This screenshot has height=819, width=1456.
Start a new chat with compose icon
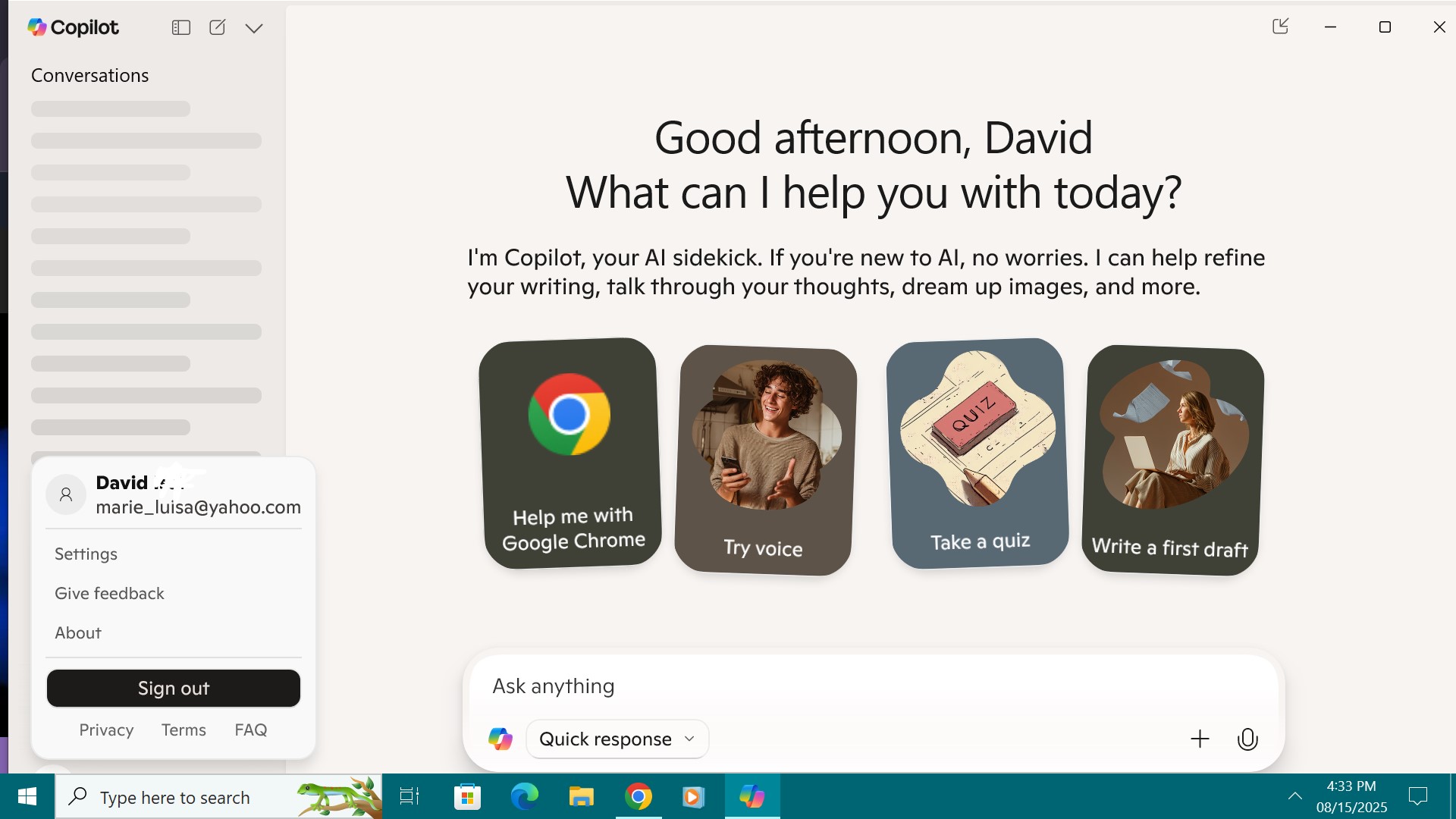pyautogui.click(x=218, y=28)
